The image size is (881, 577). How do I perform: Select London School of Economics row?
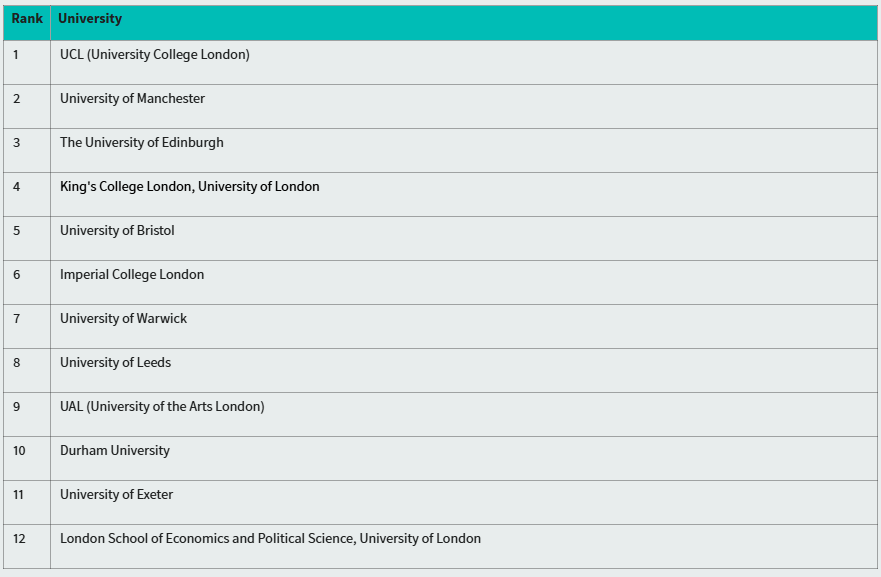(440, 547)
